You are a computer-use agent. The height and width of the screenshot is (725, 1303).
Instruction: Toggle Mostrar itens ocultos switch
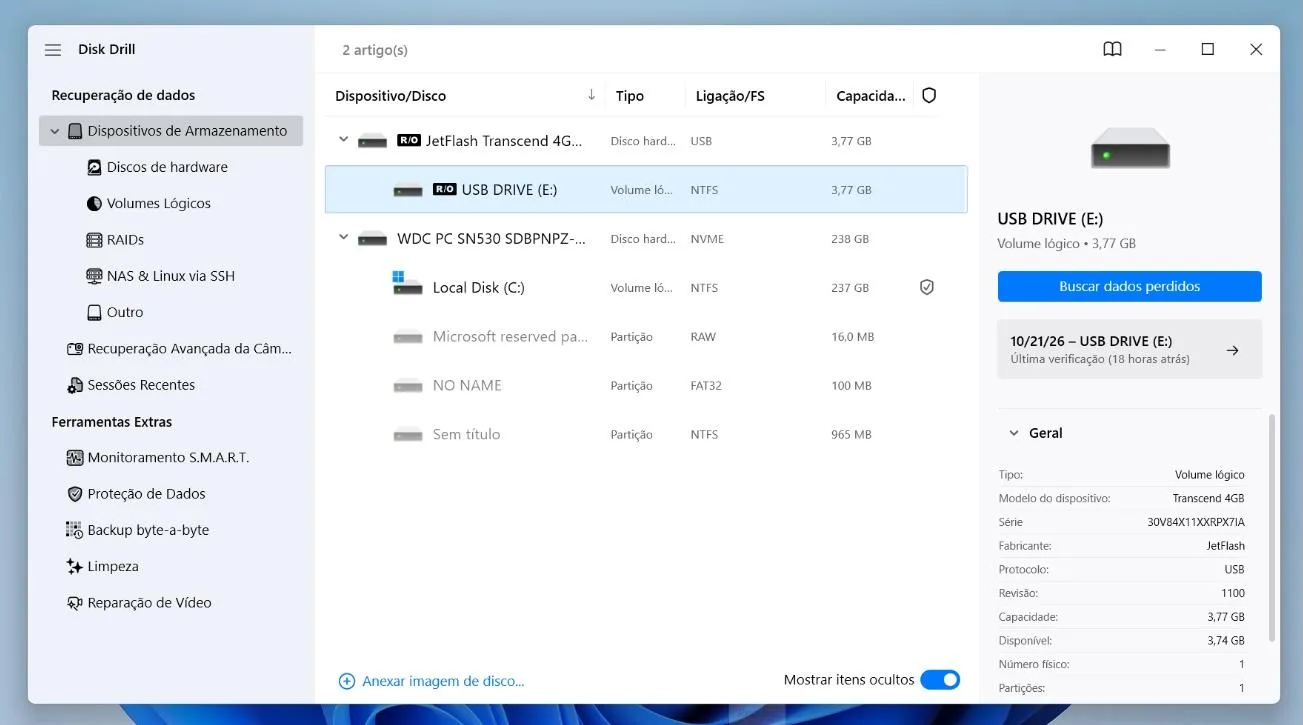[940, 680]
